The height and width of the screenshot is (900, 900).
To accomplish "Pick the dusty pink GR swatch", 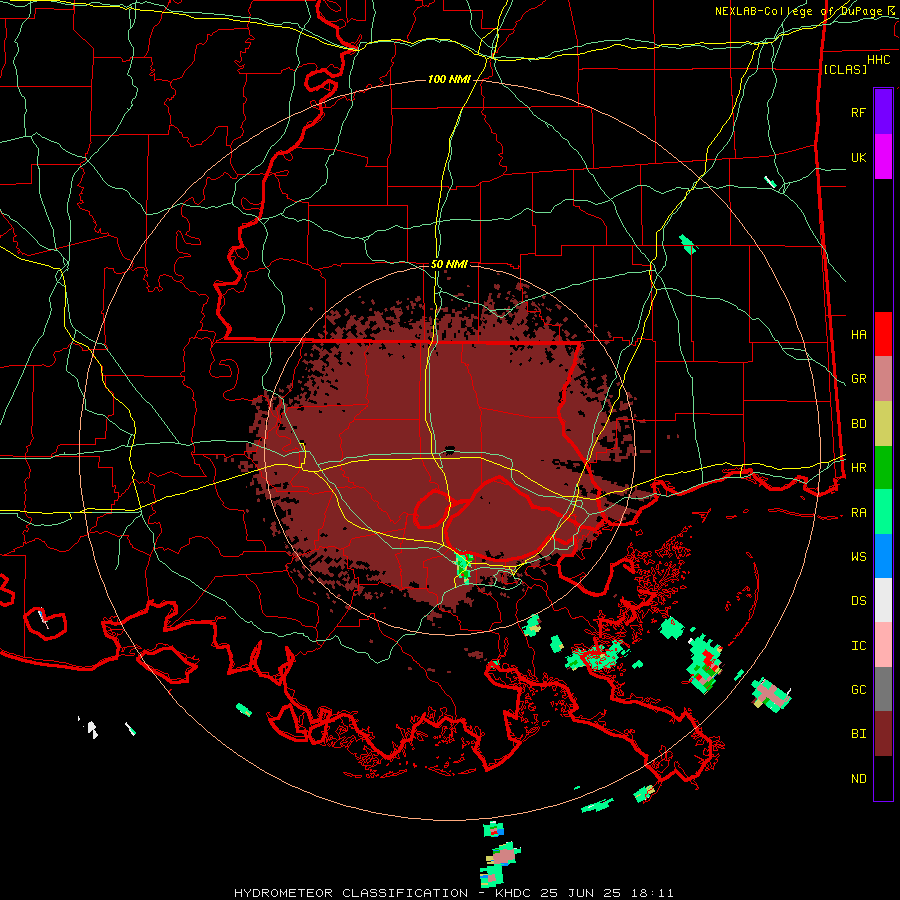I will coord(883,379).
